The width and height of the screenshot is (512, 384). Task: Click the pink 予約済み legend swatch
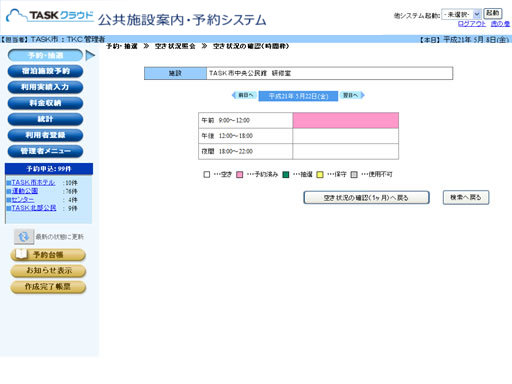[240, 174]
